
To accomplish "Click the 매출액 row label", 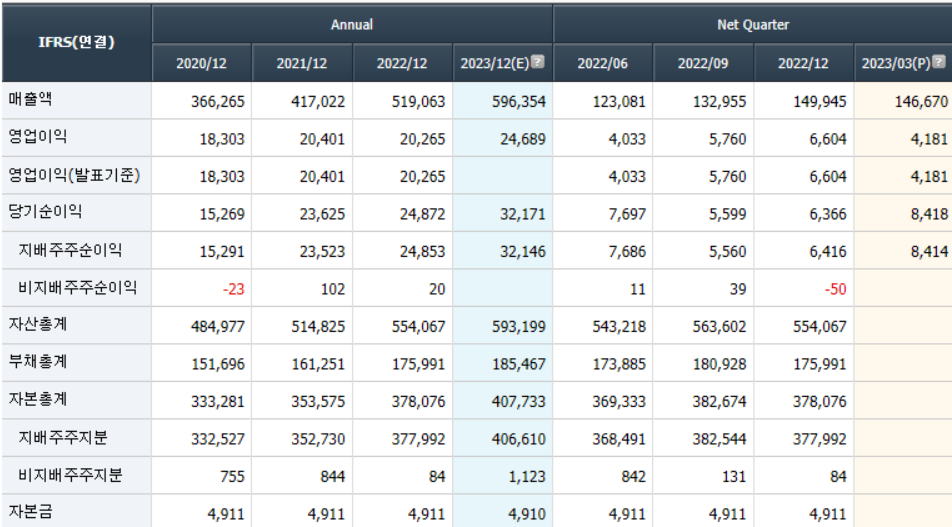I will [30, 100].
